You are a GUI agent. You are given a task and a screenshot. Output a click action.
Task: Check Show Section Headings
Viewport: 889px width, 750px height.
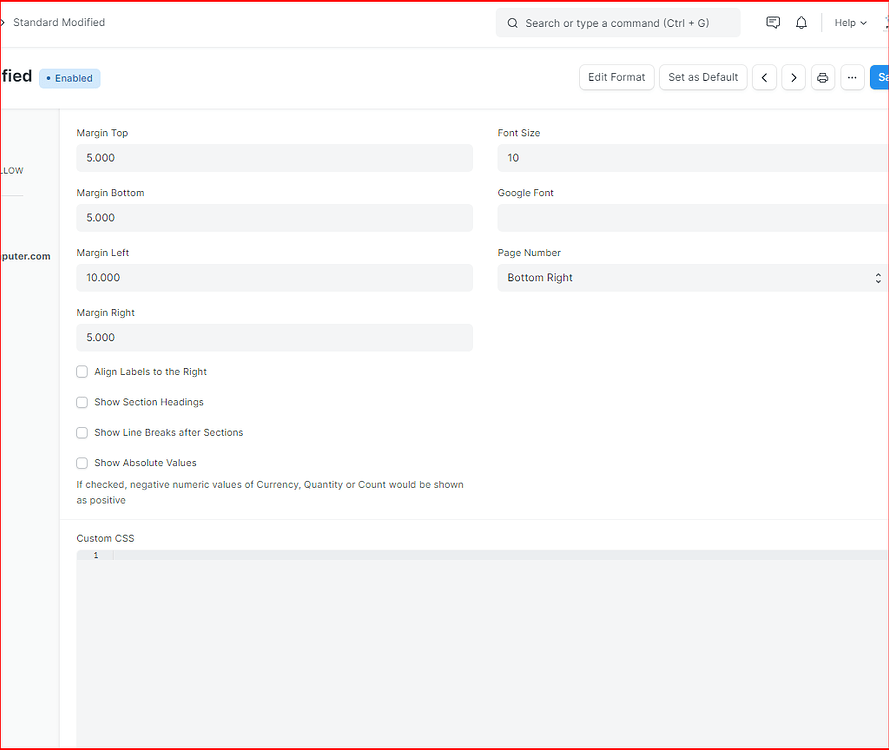pyautogui.click(x=82, y=402)
